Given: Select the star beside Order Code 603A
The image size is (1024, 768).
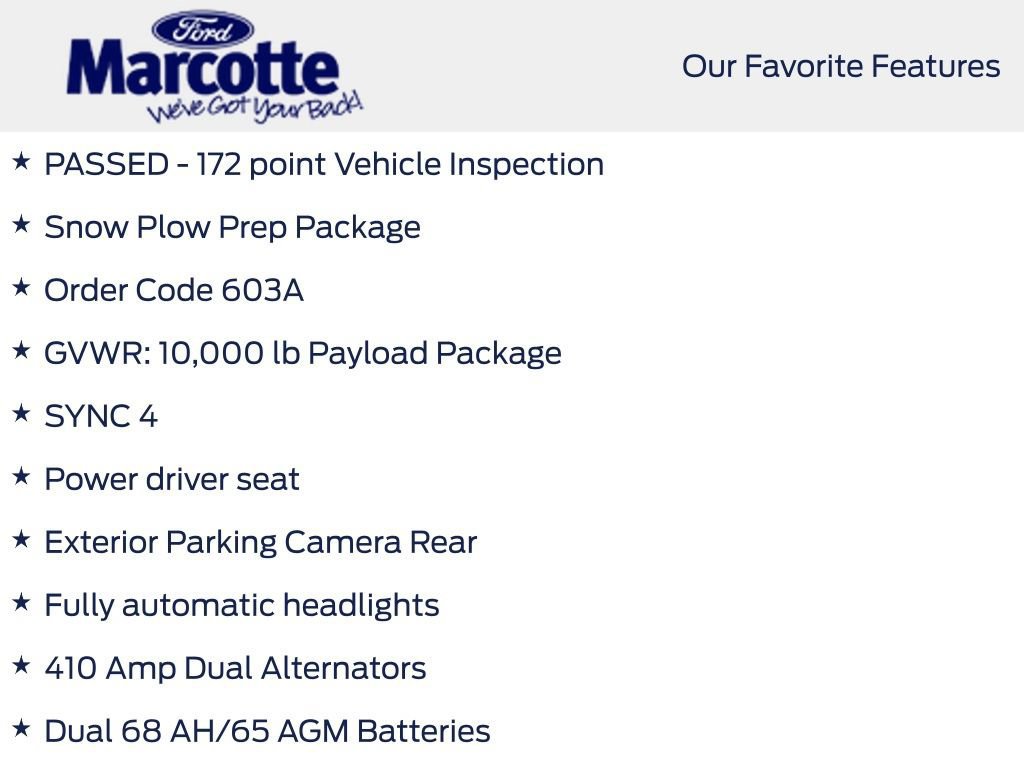Looking at the screenshot, I should [x=21, y=288].
